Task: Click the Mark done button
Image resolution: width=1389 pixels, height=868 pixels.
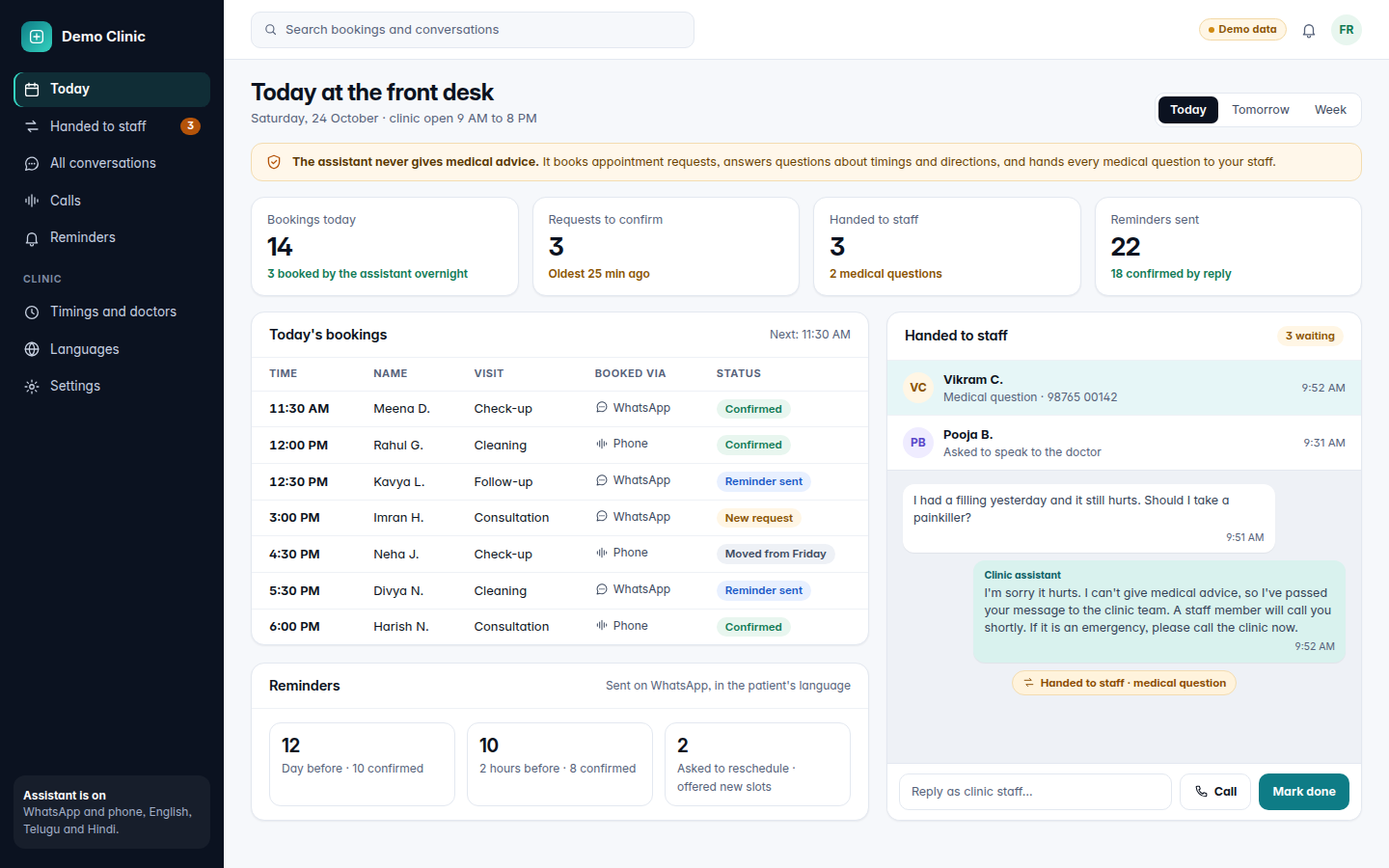Action: click(1304, 792)
